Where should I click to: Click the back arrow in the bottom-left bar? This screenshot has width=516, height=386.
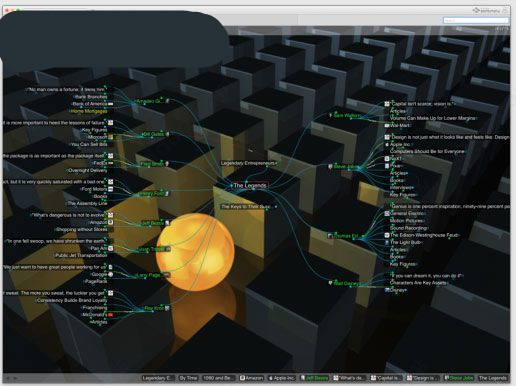pos(8,378)
